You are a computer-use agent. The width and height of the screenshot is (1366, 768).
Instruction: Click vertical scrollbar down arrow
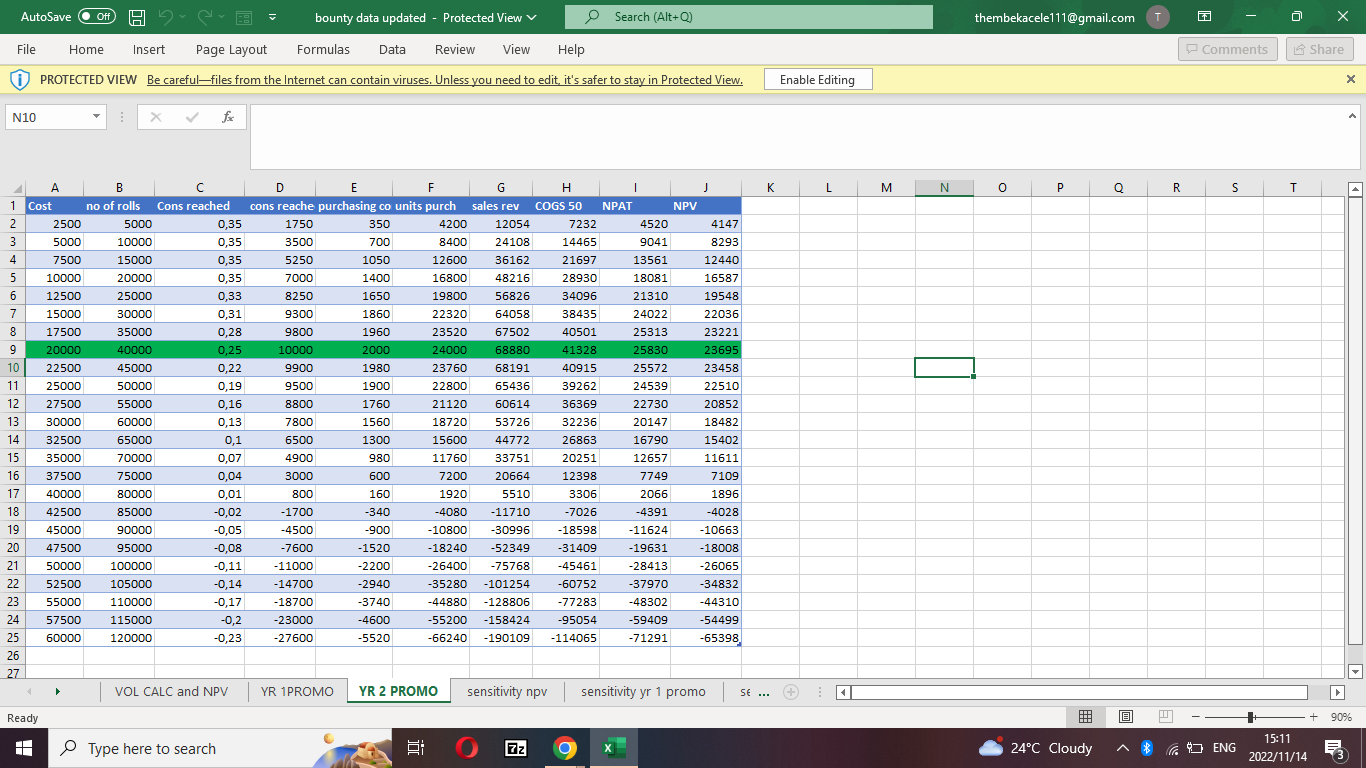coord(1355,671)
